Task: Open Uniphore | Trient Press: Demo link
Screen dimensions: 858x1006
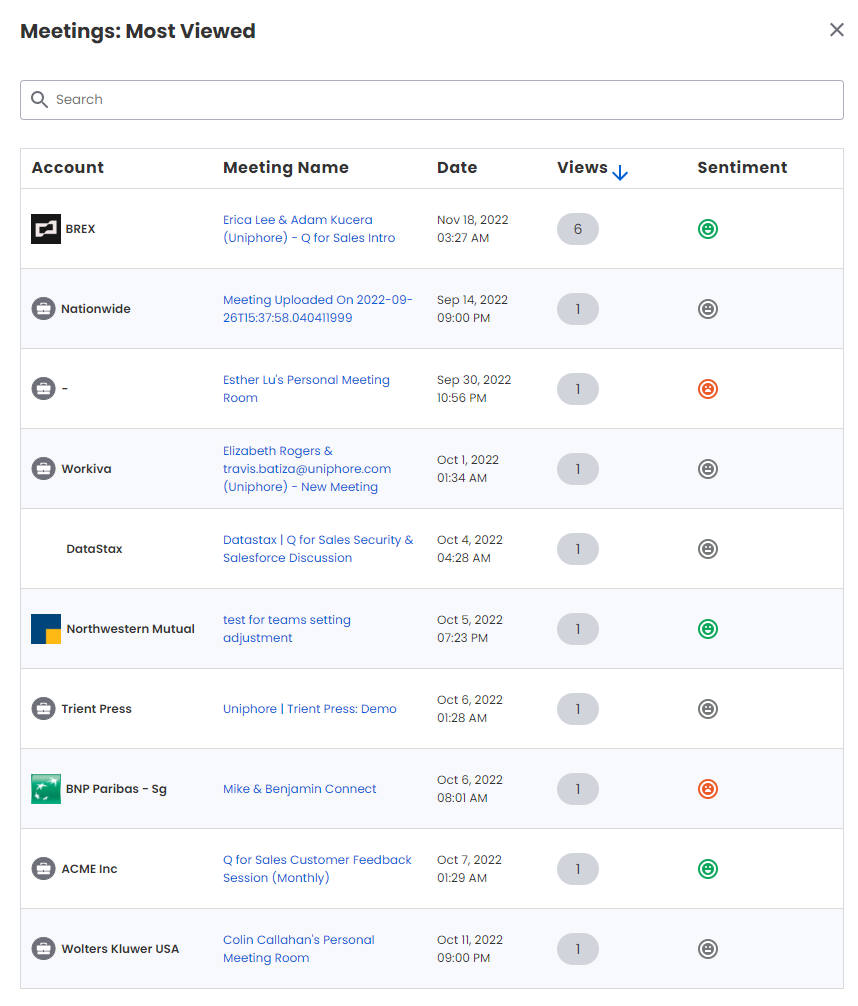Action: 309,709
